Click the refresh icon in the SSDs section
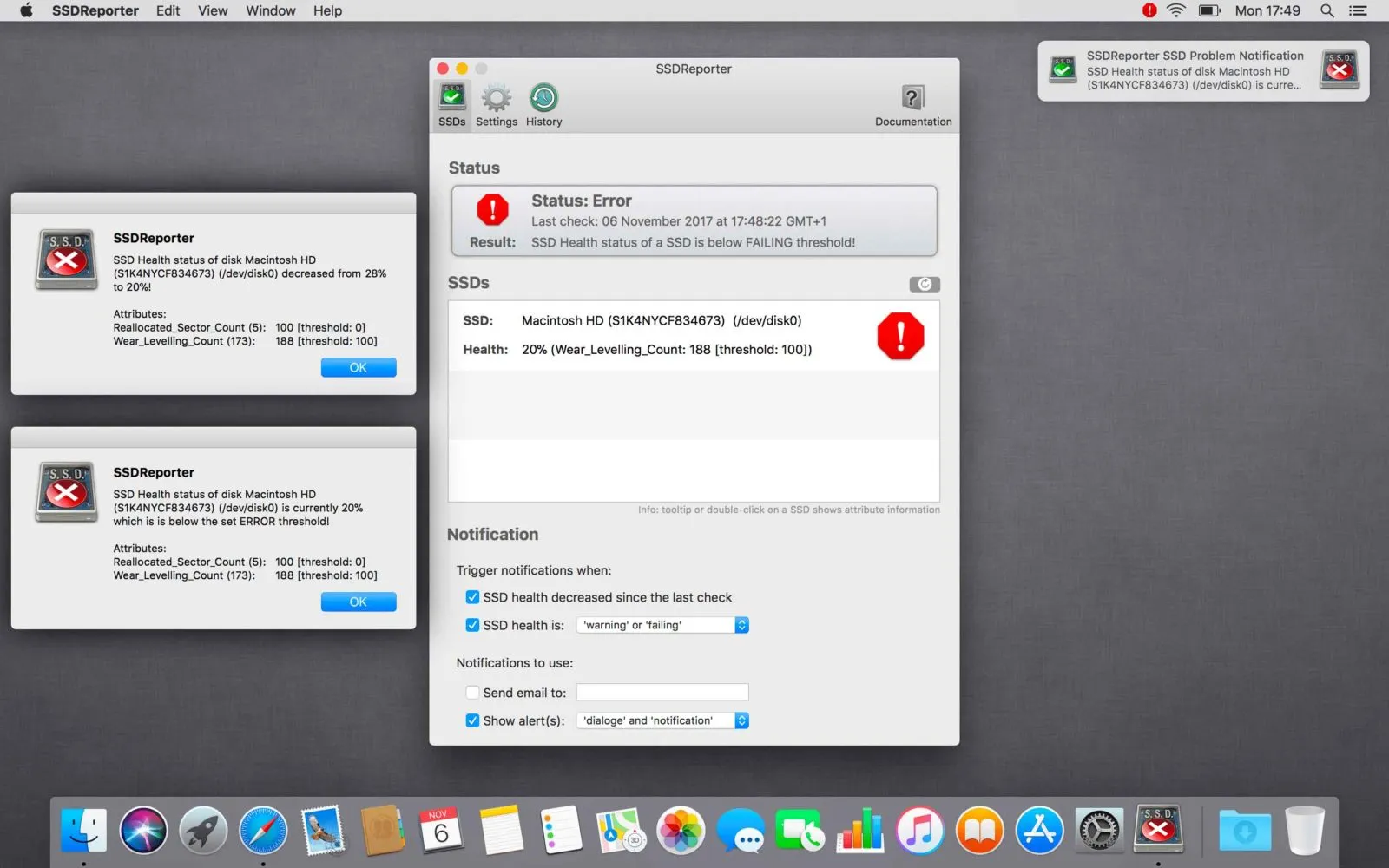Viewport: 1389px width, 868px height. pyautogui.click(x=925, y=284)
